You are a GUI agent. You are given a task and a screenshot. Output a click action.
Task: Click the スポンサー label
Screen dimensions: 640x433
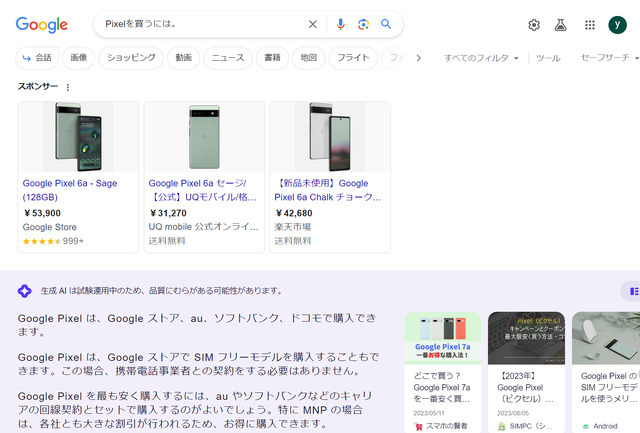38,87
